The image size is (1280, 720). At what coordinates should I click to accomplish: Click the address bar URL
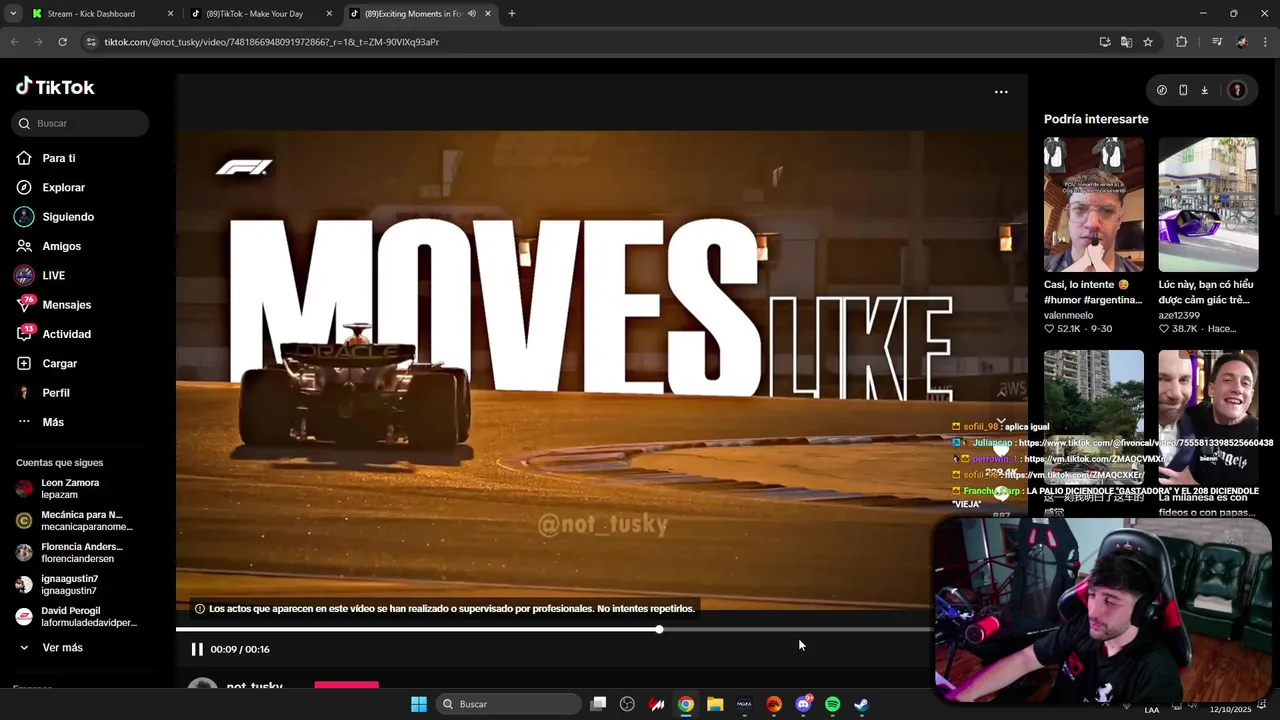point(271,42)
